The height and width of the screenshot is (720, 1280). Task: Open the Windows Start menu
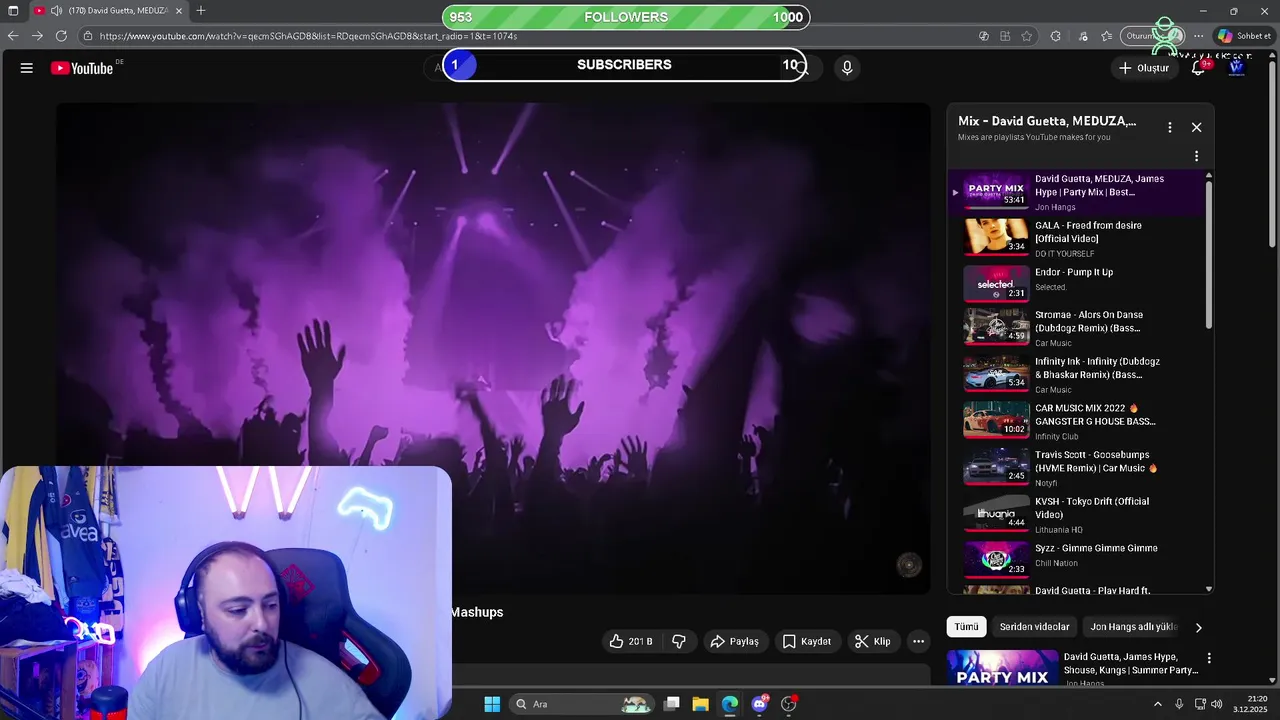tap(492, 704)
